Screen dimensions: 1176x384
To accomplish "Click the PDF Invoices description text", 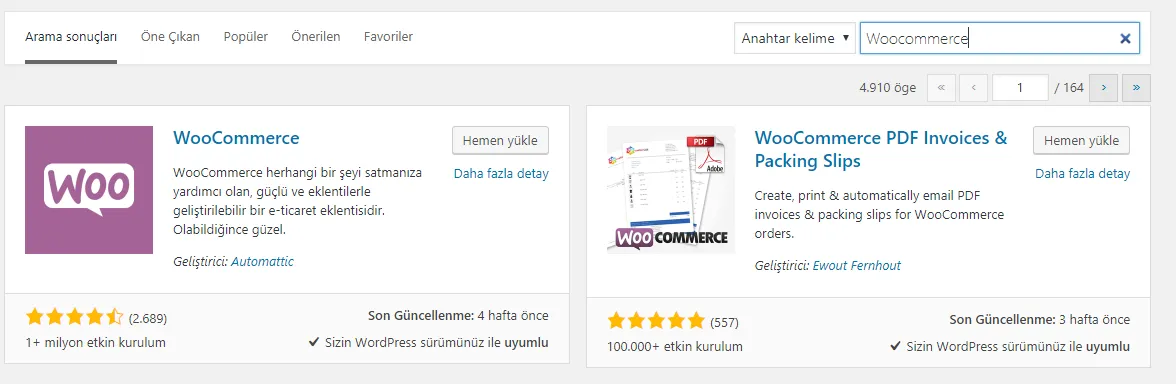I will (x=879, y=214).
